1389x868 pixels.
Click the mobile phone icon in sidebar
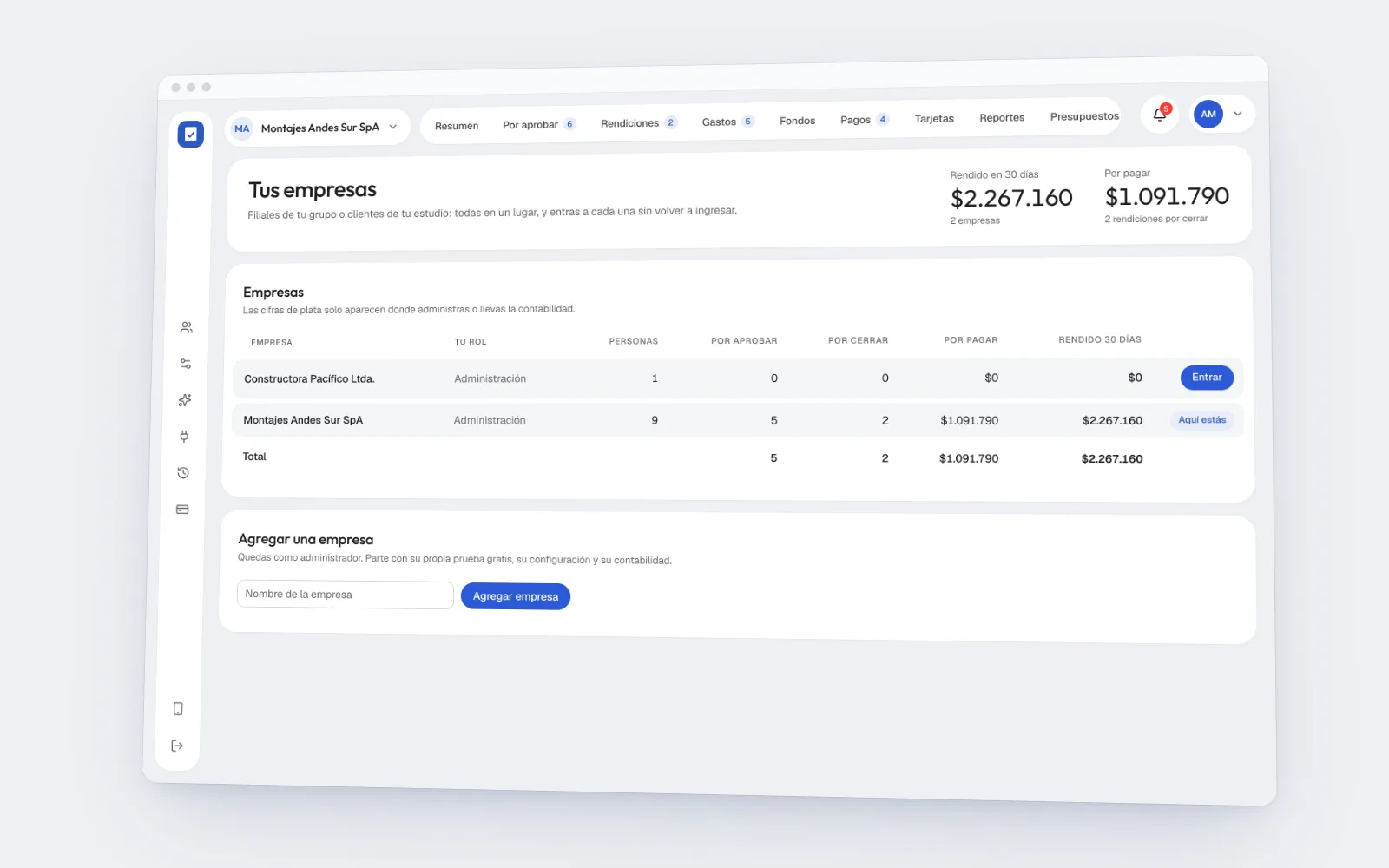pos(178,709)
